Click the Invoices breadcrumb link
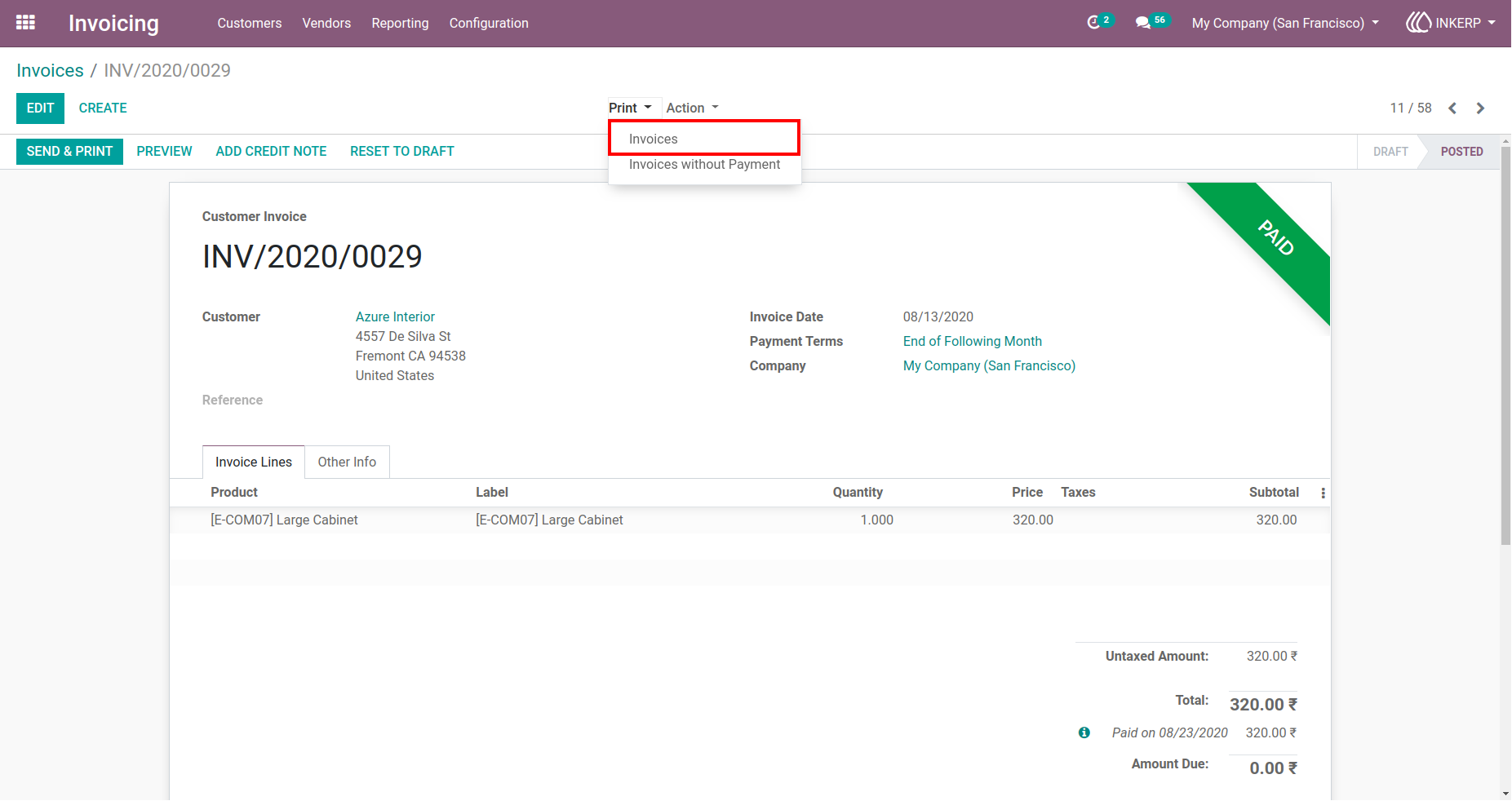The height and width of the screenshot is (801, 1512). click(x=50, y=70)
